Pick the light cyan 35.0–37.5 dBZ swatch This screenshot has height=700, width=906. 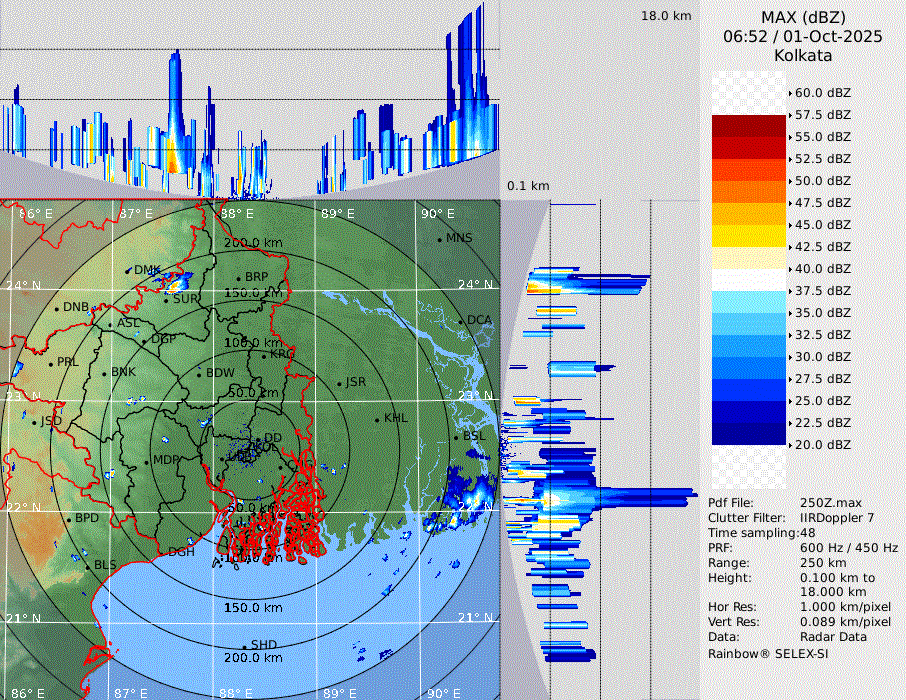click(x=749, y=302)
